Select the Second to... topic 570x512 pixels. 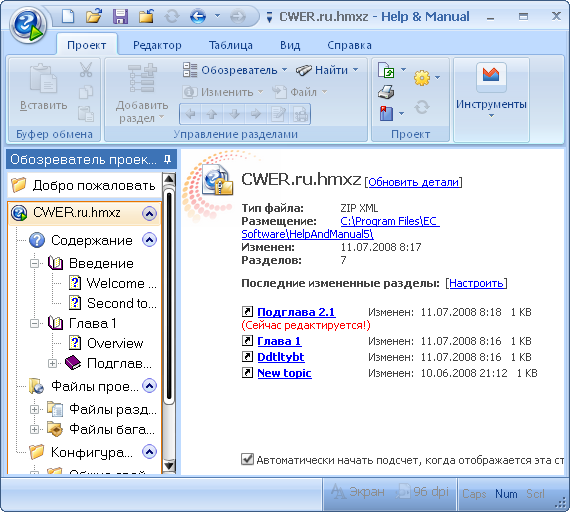pyautogui.click(x=113, y=303)
